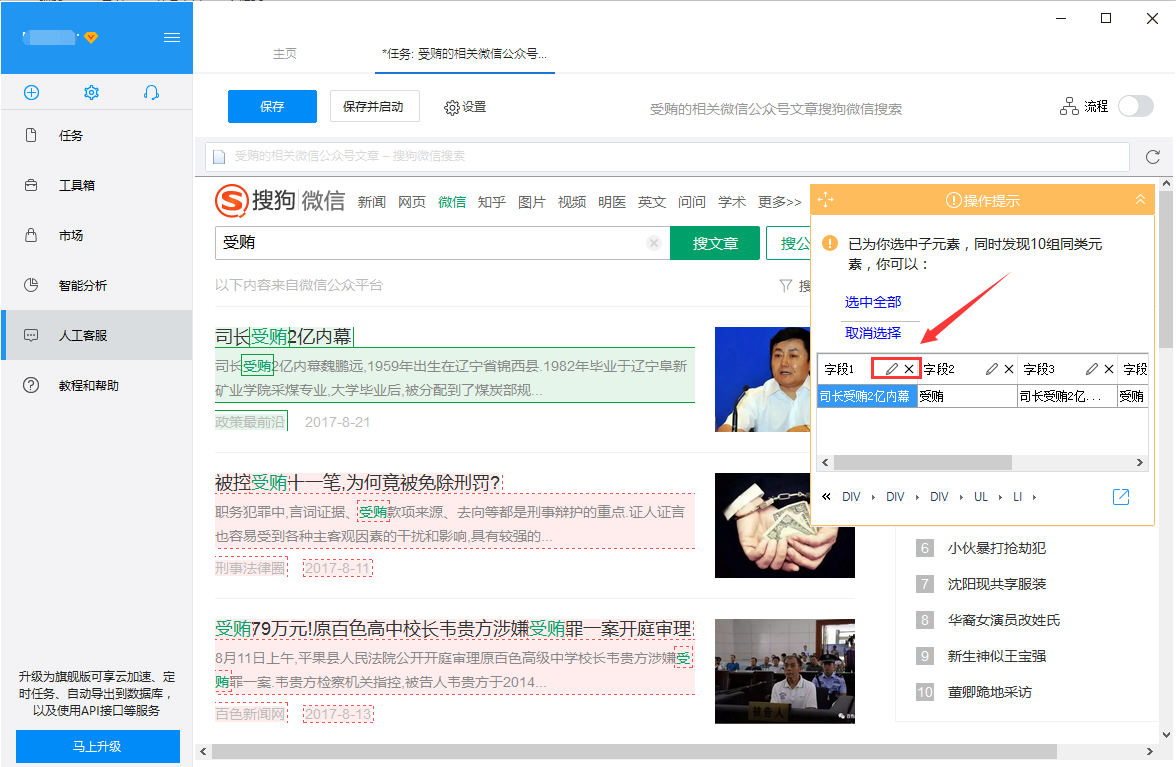The image size is (1176, 767).
Task: Click the breadcrumb back double-arrow before DIV
Action: pos(826,497)
